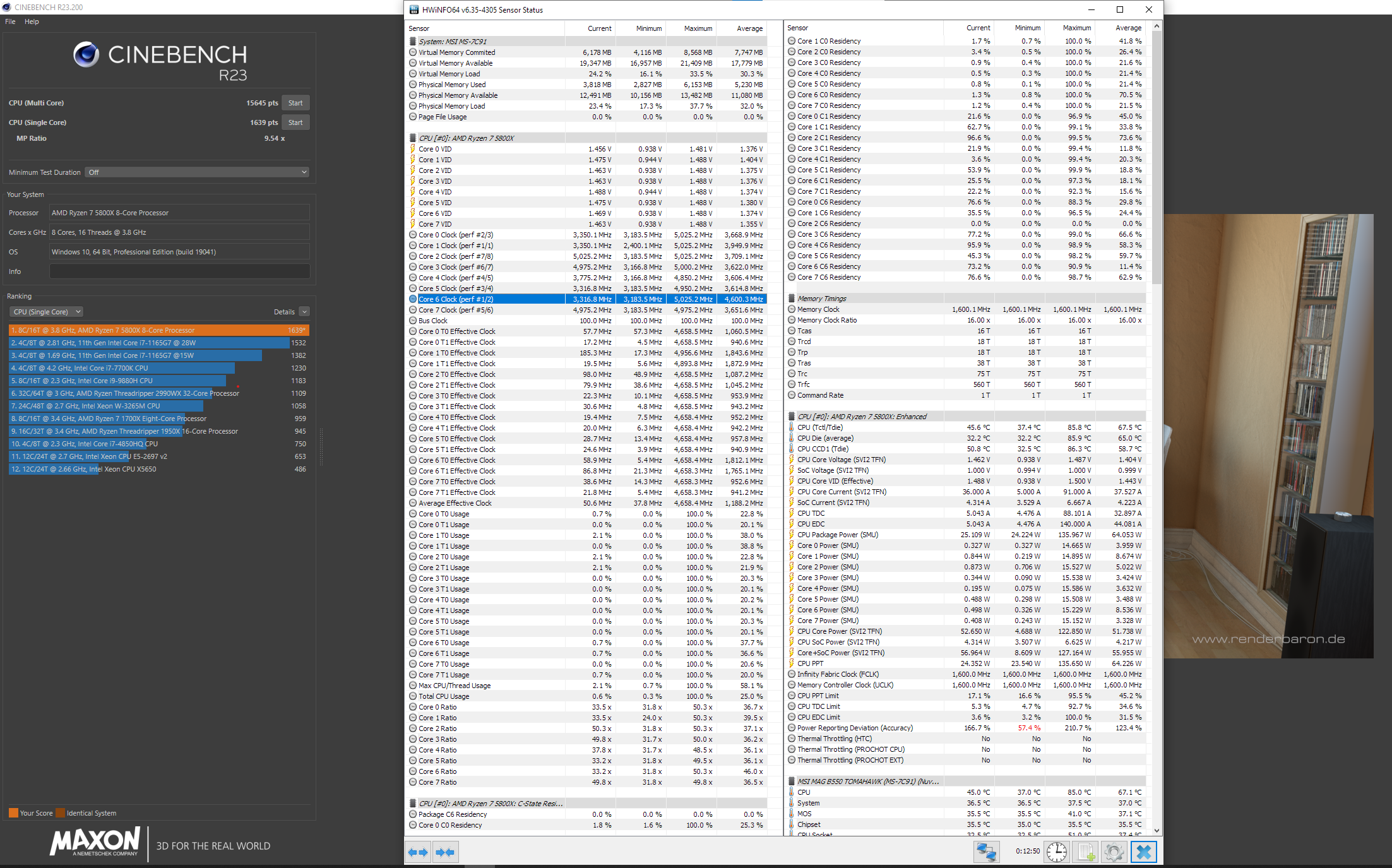Viewport: 1392px width, 868px height.
Task: Click the log file start icon
Action: coord(1086,852)
